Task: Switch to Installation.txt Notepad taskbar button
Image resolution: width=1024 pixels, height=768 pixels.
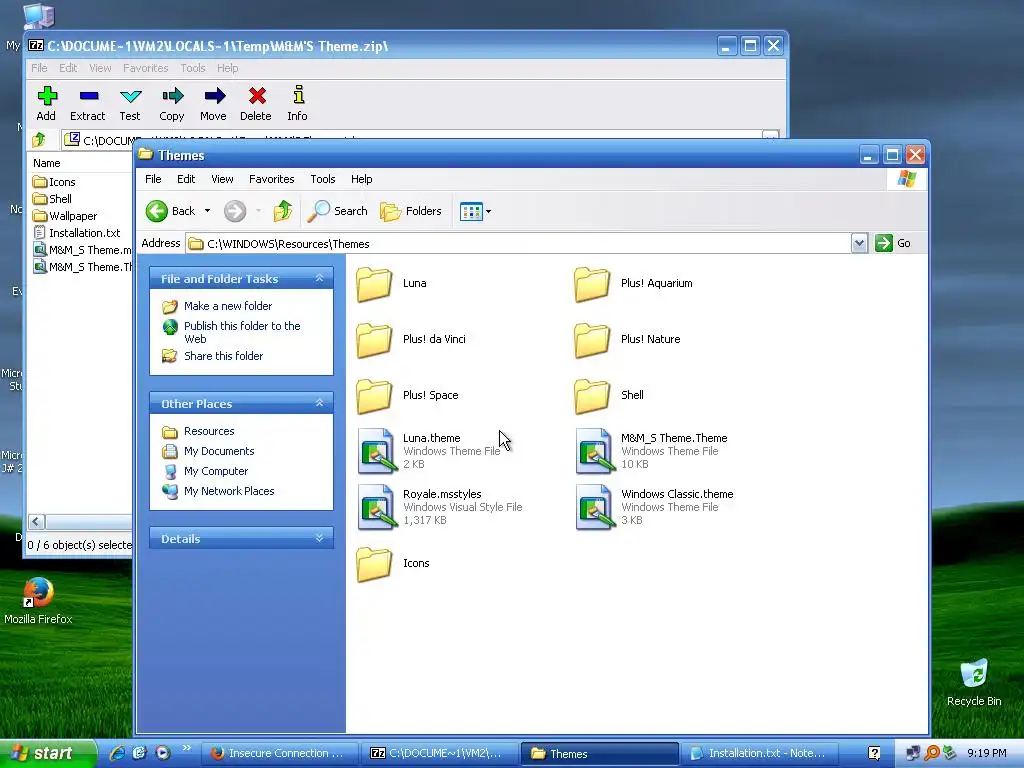Action: [758, 753]
